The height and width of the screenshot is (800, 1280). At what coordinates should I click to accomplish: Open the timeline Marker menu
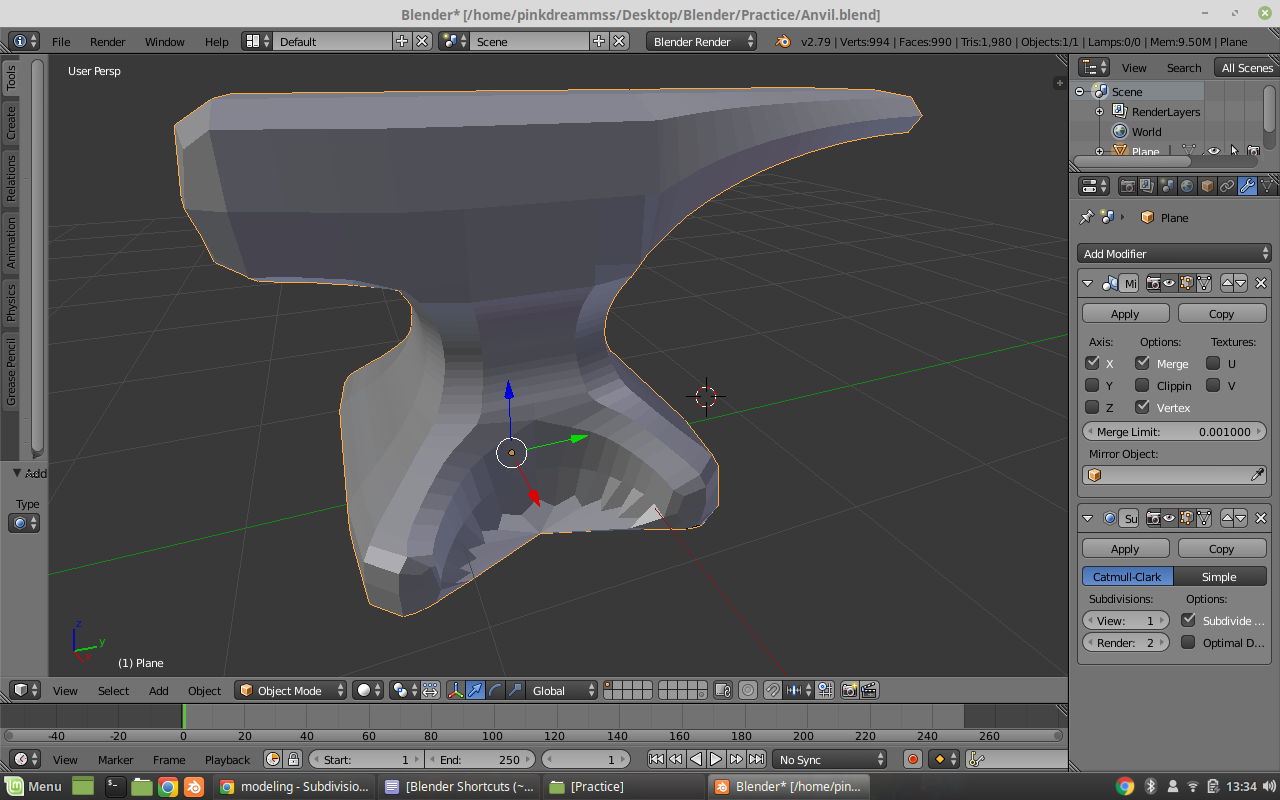[x=116, y=759]
